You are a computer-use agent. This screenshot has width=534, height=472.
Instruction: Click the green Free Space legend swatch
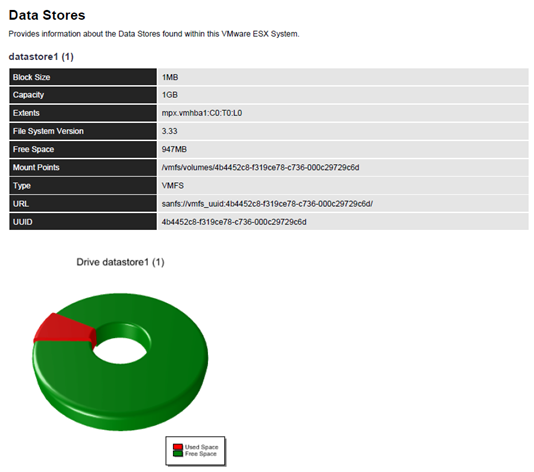click(x=178, y=453)
